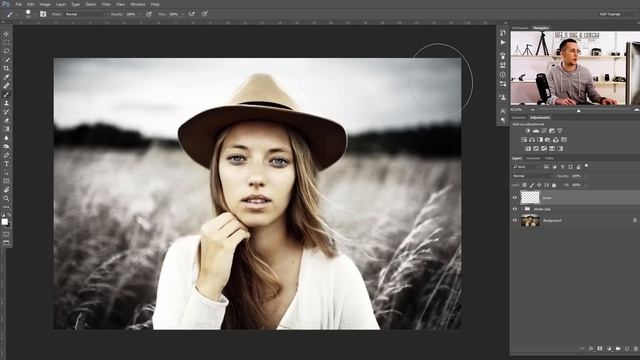Select the Clone Stamp tool
The height and width of the screenshot is (360, 640).
[x=6, y=103]
